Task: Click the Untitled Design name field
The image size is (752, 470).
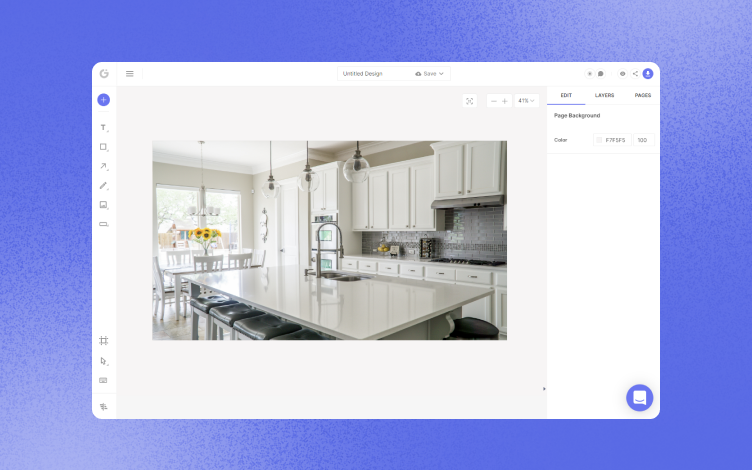Action: [x=374, y=74]
